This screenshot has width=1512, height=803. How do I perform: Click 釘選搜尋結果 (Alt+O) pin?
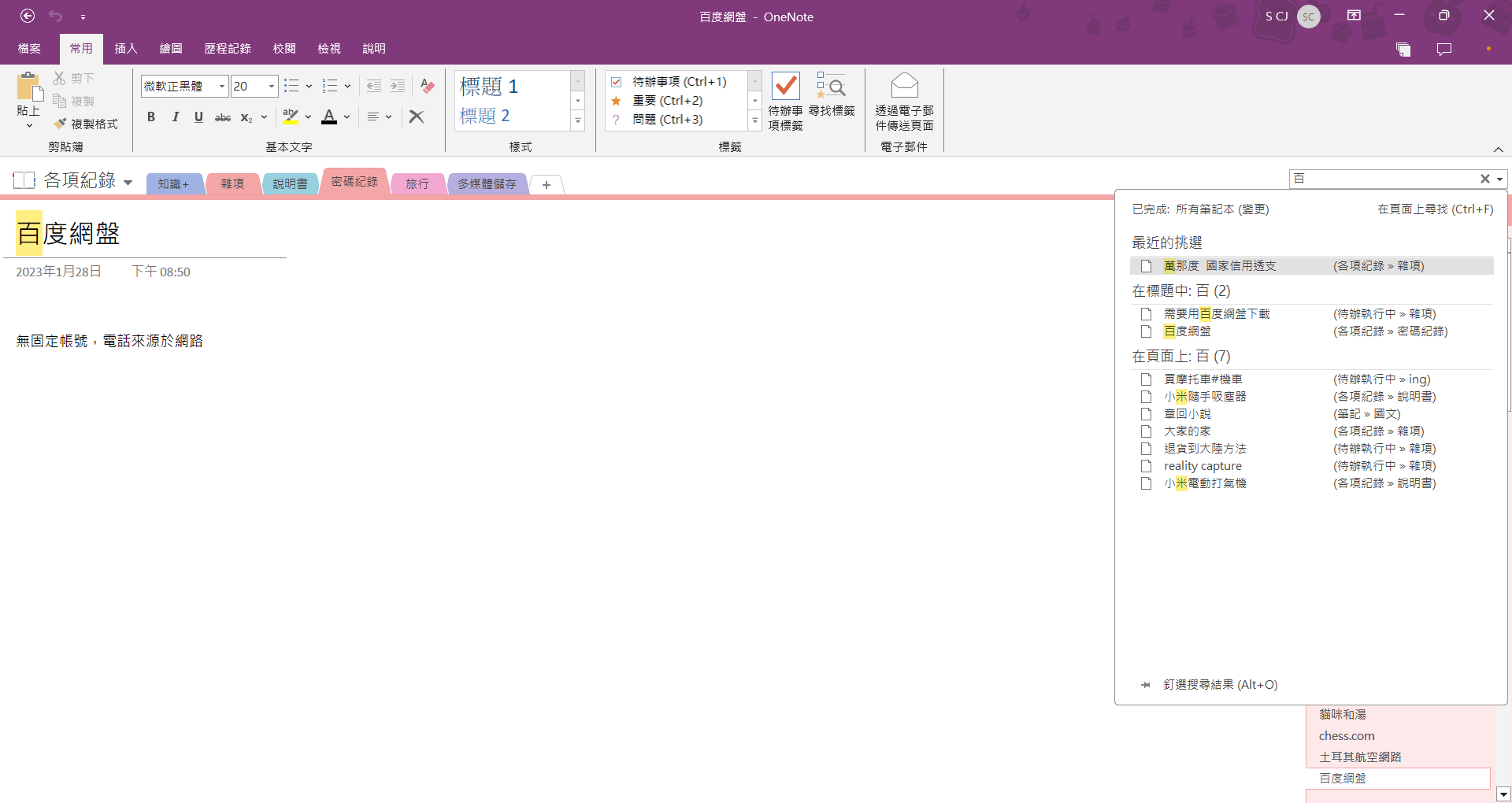(1210, 685)
